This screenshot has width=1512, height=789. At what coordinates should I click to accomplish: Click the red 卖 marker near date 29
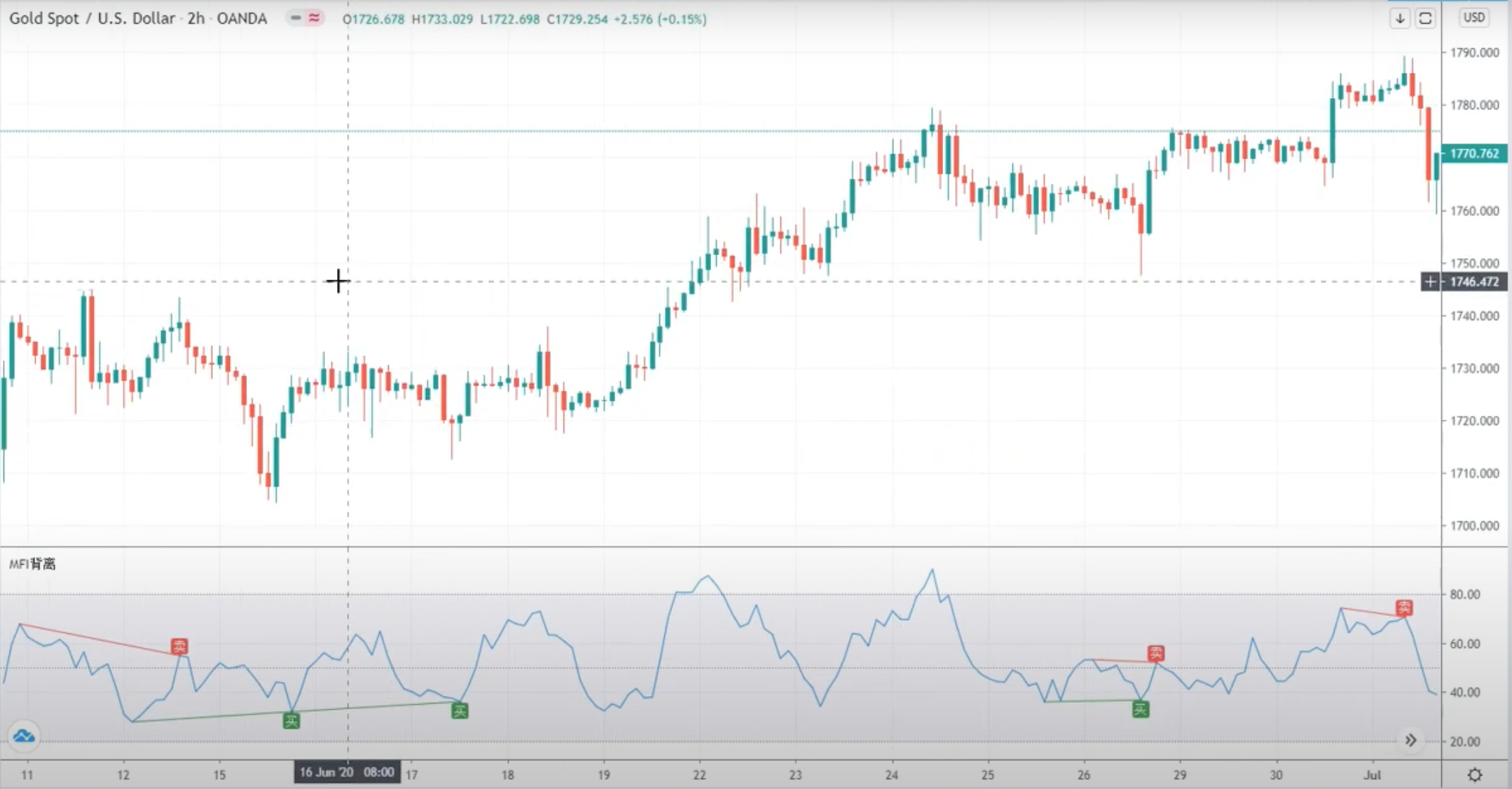pyautogui.click(x=1155, y=653)
